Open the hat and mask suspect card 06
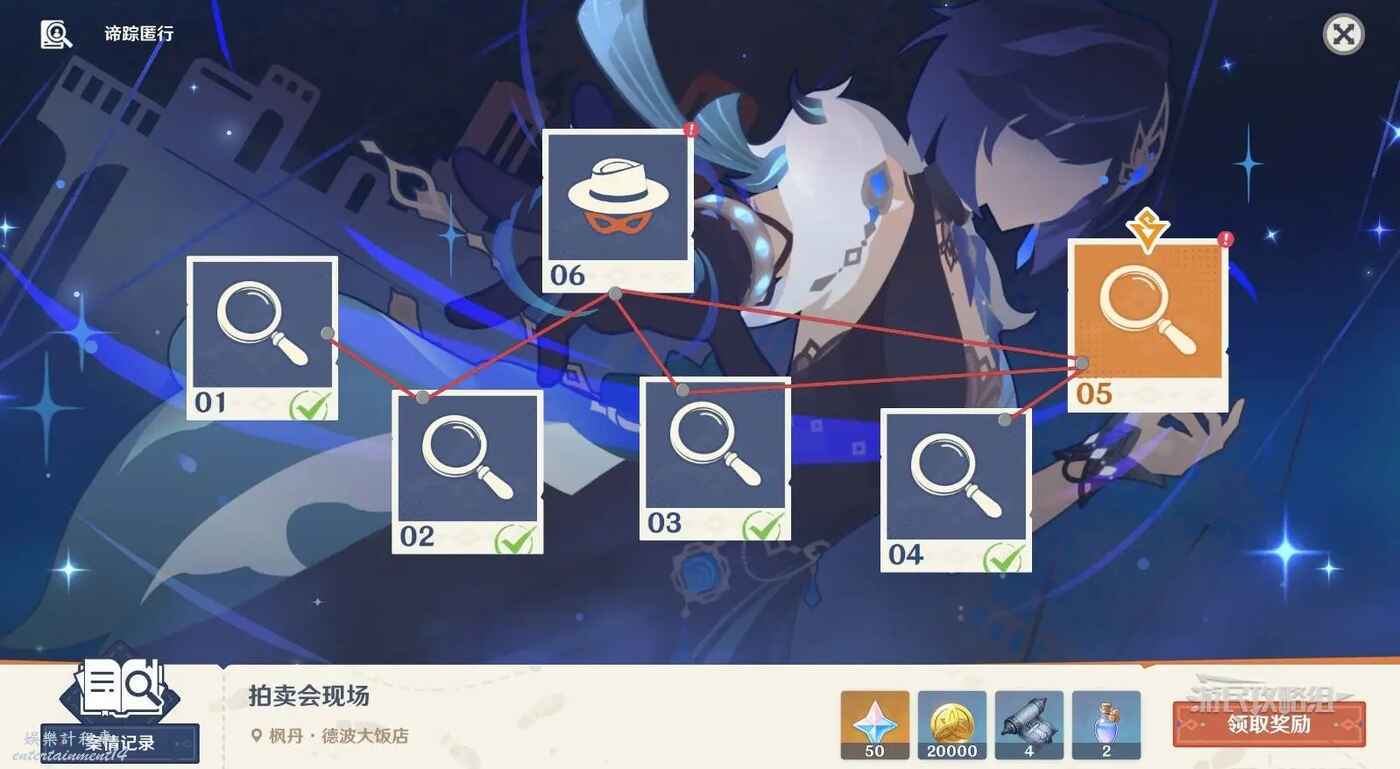Screen dimensions: 1400x769 point(618,211)
